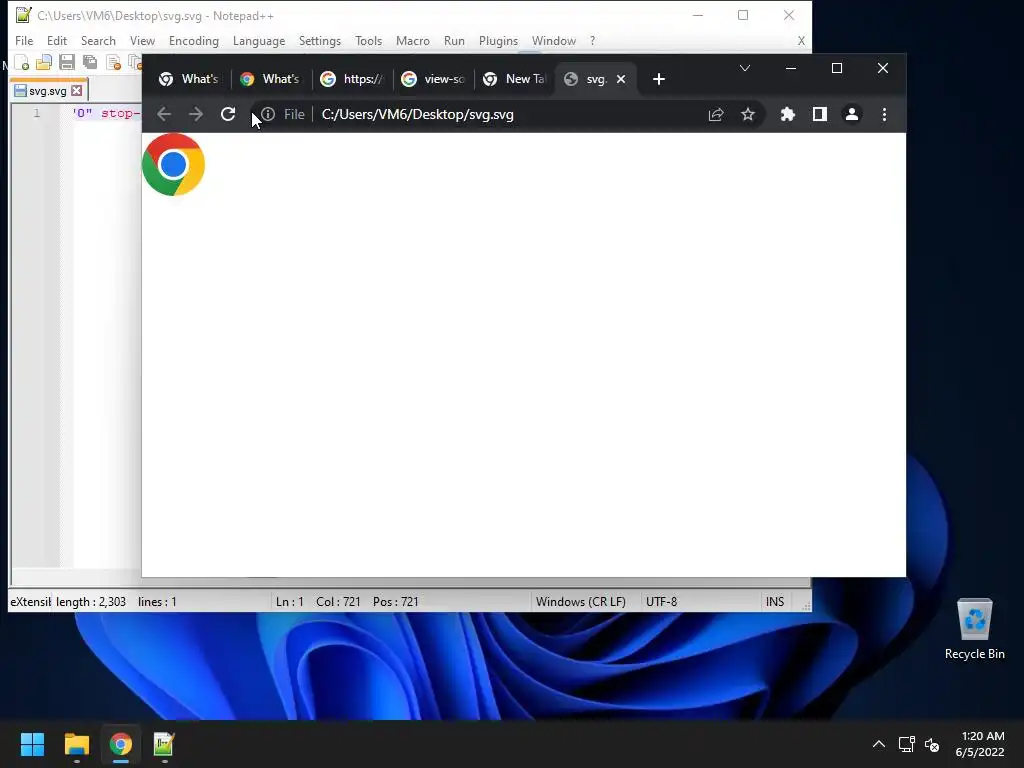Switch to the view-source tab
The image size is (1024, 768).
433,79
